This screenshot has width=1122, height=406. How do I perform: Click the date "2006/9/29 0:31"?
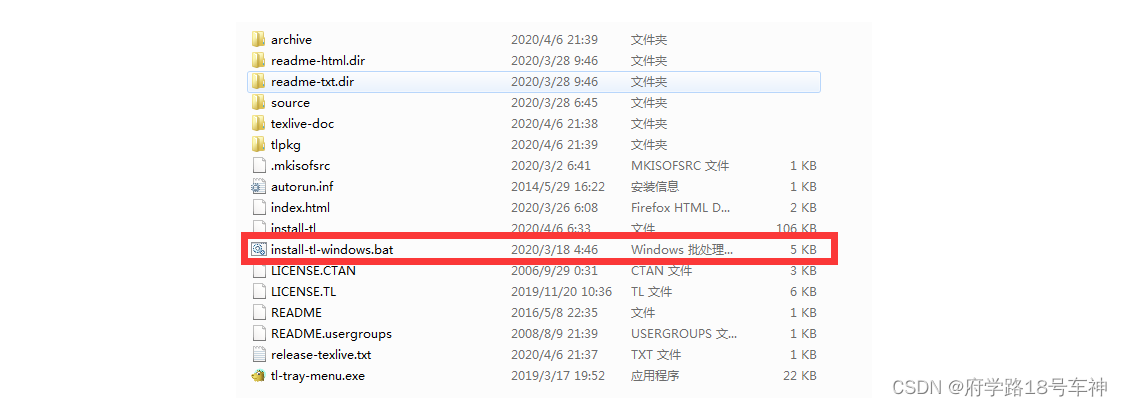click(x=555, y=271)
